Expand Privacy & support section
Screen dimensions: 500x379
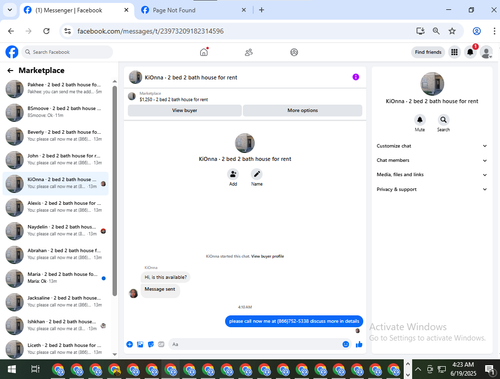tap(432, 189)
